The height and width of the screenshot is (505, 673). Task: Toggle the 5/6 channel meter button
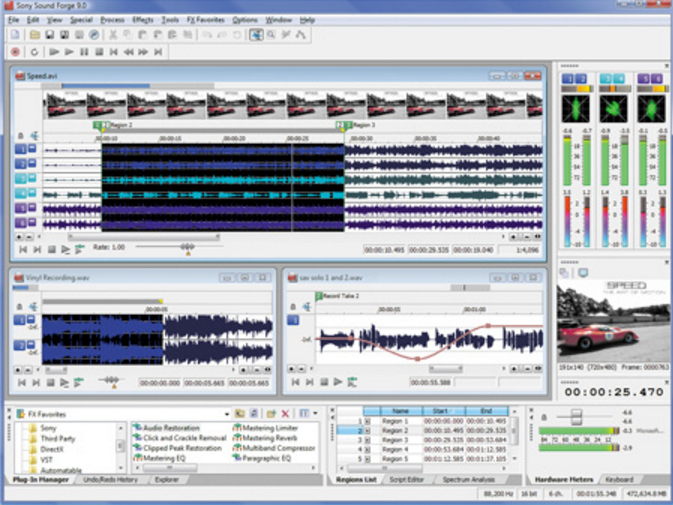[x=650, y=79]
